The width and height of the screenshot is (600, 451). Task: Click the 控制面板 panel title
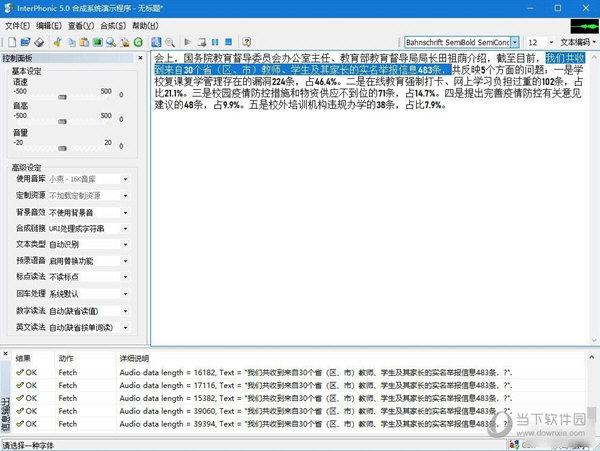point(17,58)
